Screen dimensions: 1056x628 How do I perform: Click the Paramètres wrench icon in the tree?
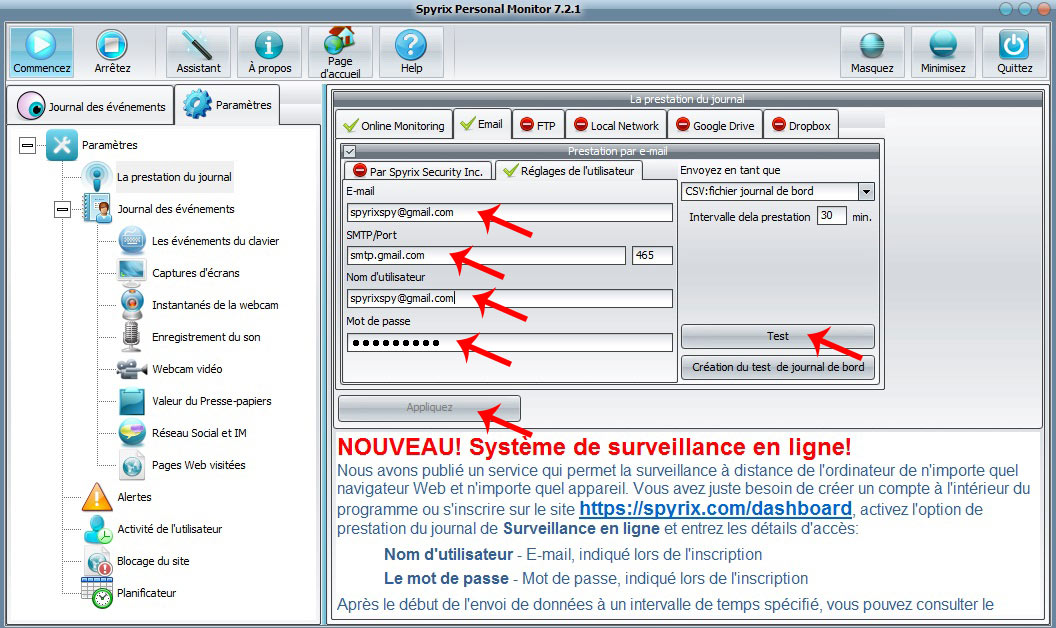tap(61, 145)
